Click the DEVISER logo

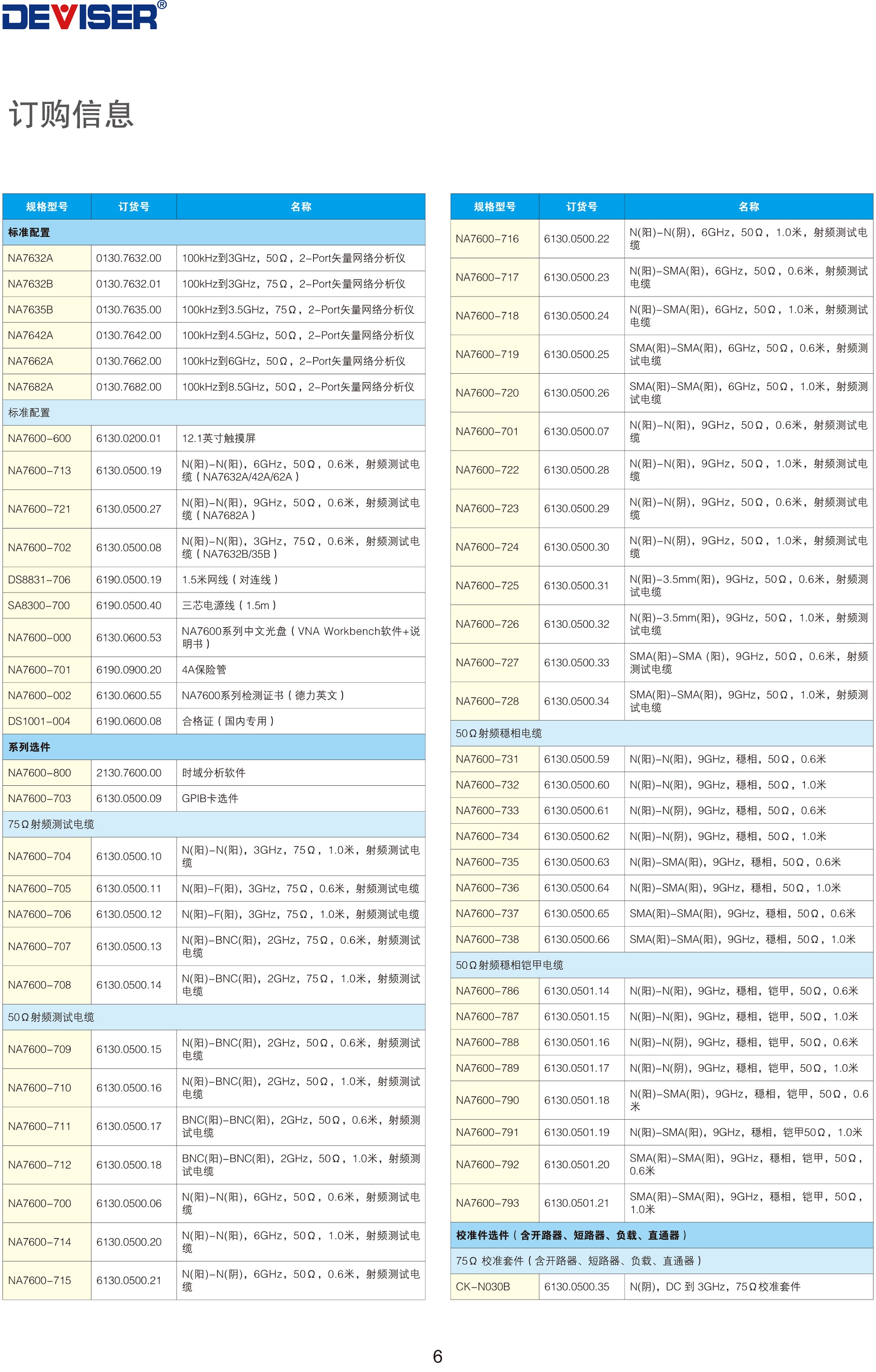(80, 17)
